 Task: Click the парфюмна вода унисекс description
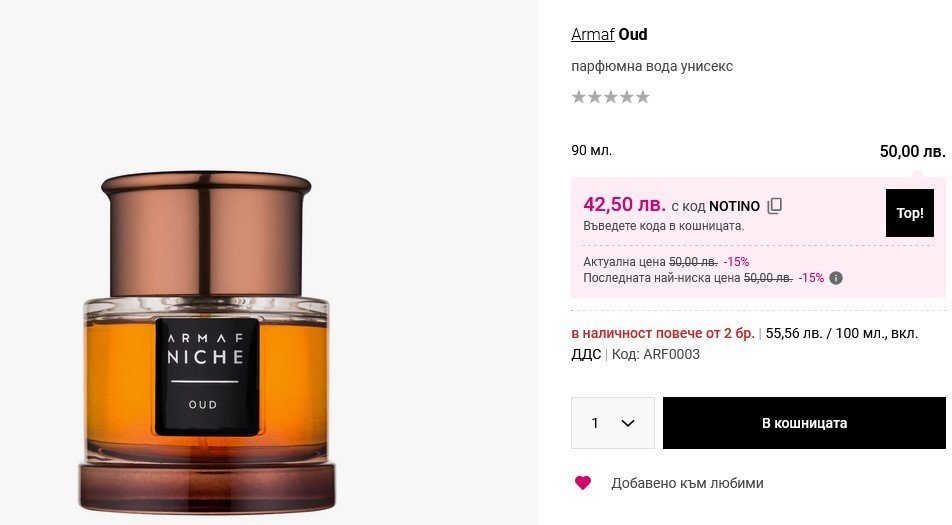tap(652, 66)
